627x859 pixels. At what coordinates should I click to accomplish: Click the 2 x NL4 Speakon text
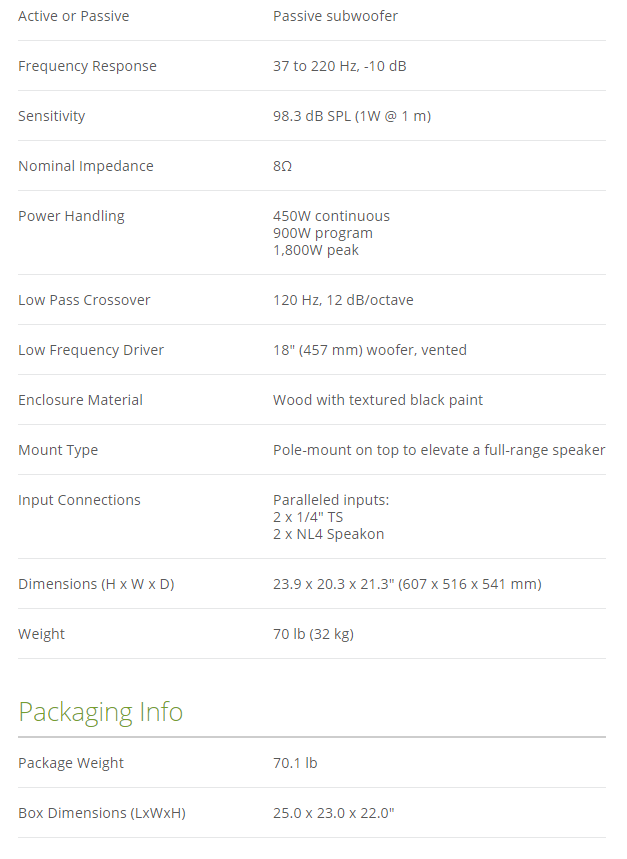(328, 534)
